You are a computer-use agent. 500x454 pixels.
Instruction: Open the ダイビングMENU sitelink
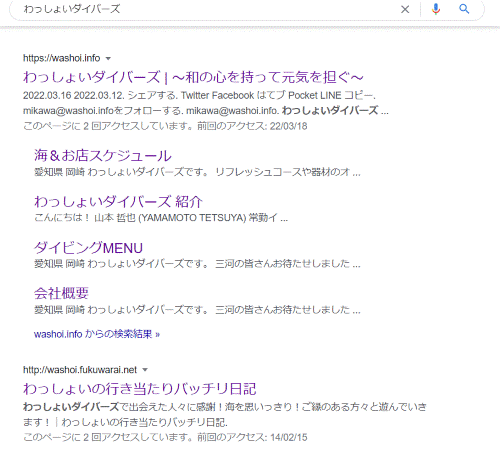88,248
